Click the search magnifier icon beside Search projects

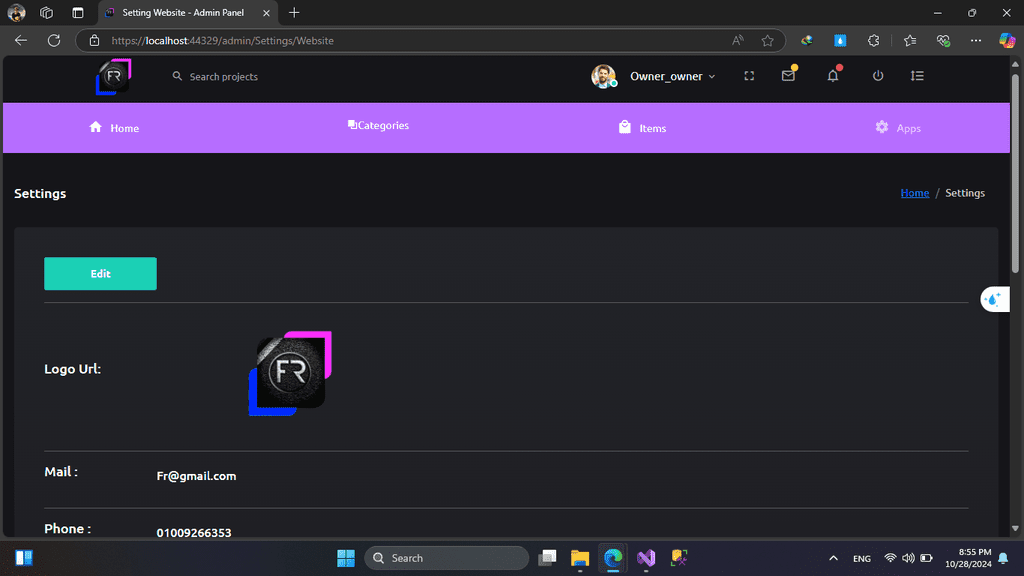coord(177,76)
